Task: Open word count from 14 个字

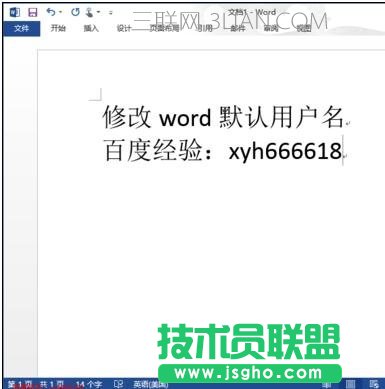Action: (89, 385)
